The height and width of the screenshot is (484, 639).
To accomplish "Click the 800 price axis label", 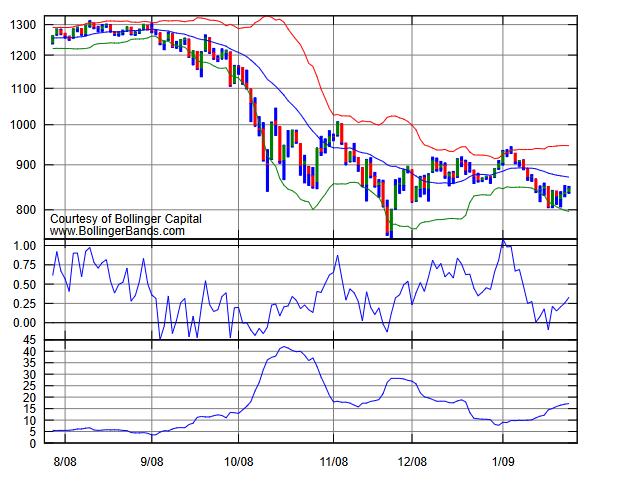I will (x=26, y=210).
